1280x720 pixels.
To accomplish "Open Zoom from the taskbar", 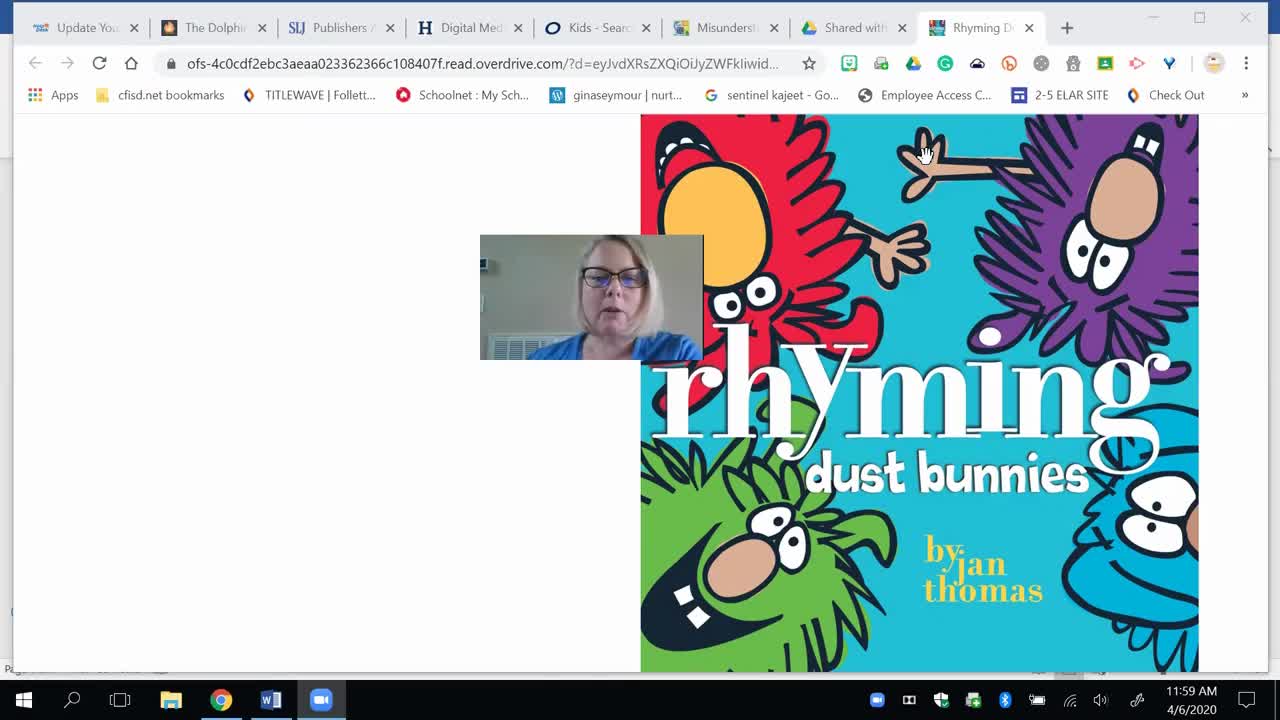I will coord(321,700).
